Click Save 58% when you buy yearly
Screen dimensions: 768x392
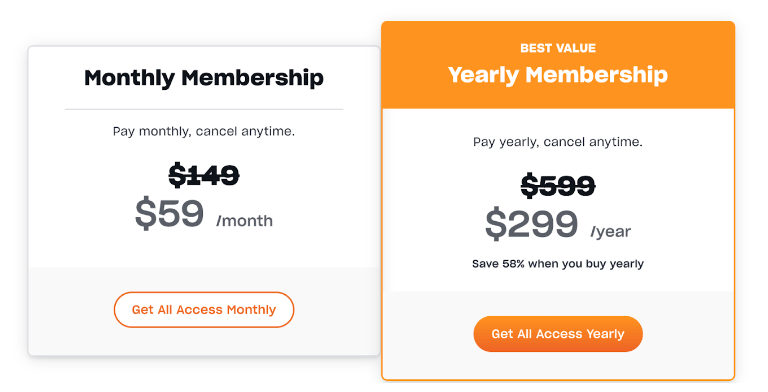[558, 264]
